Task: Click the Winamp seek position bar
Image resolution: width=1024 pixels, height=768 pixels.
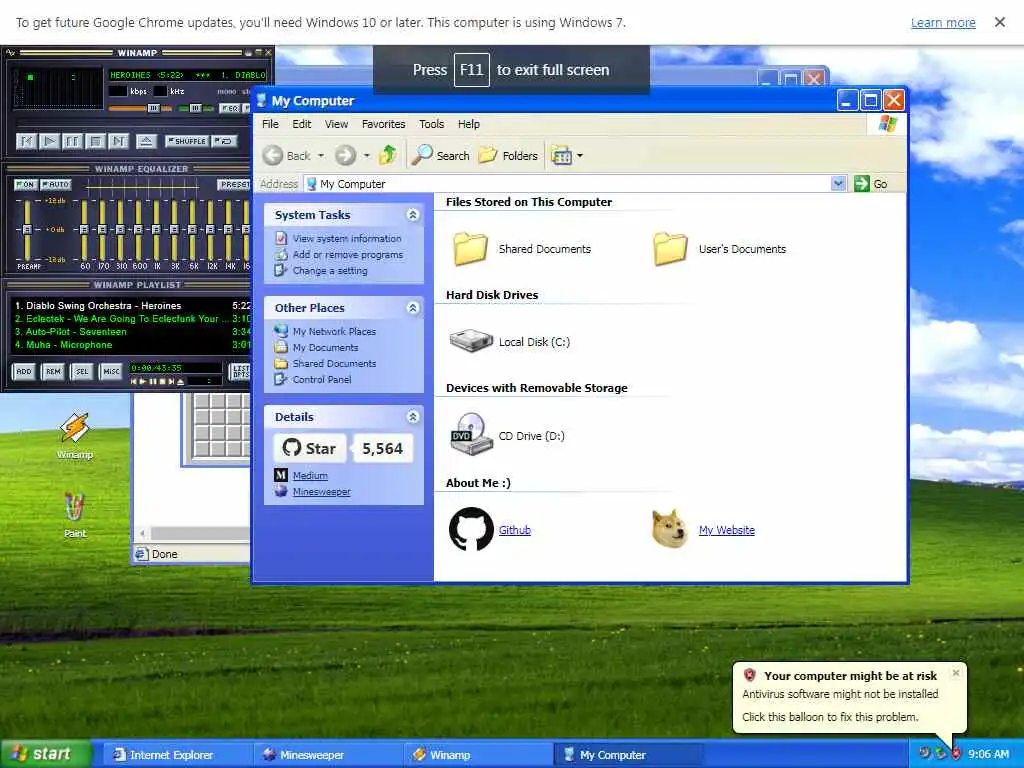Action: [133, 124]
